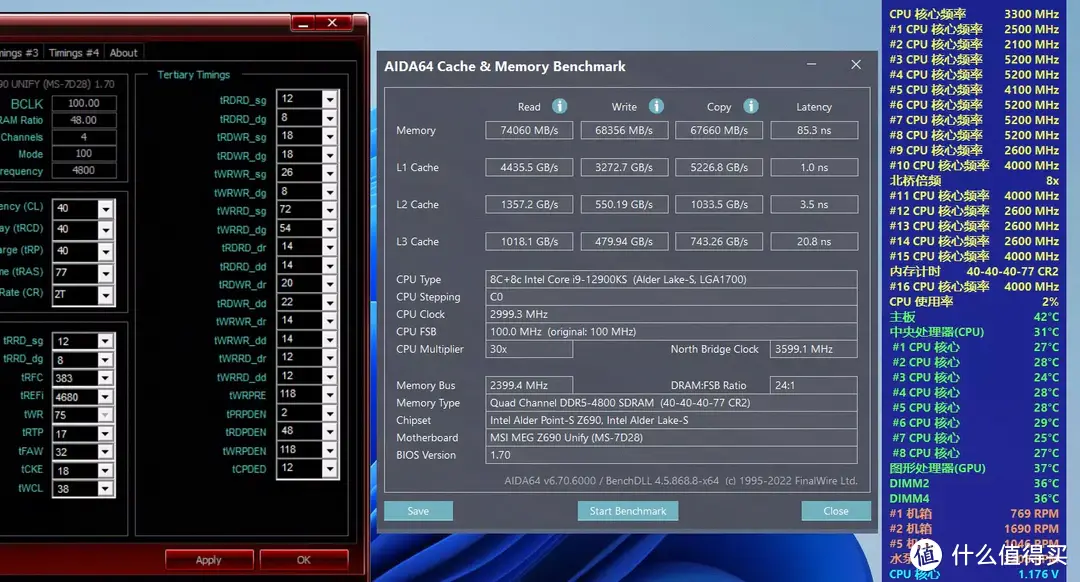
Task: Click the Memory Type field Quad Channel DDR5-4800
Action: tap(671, 403)
